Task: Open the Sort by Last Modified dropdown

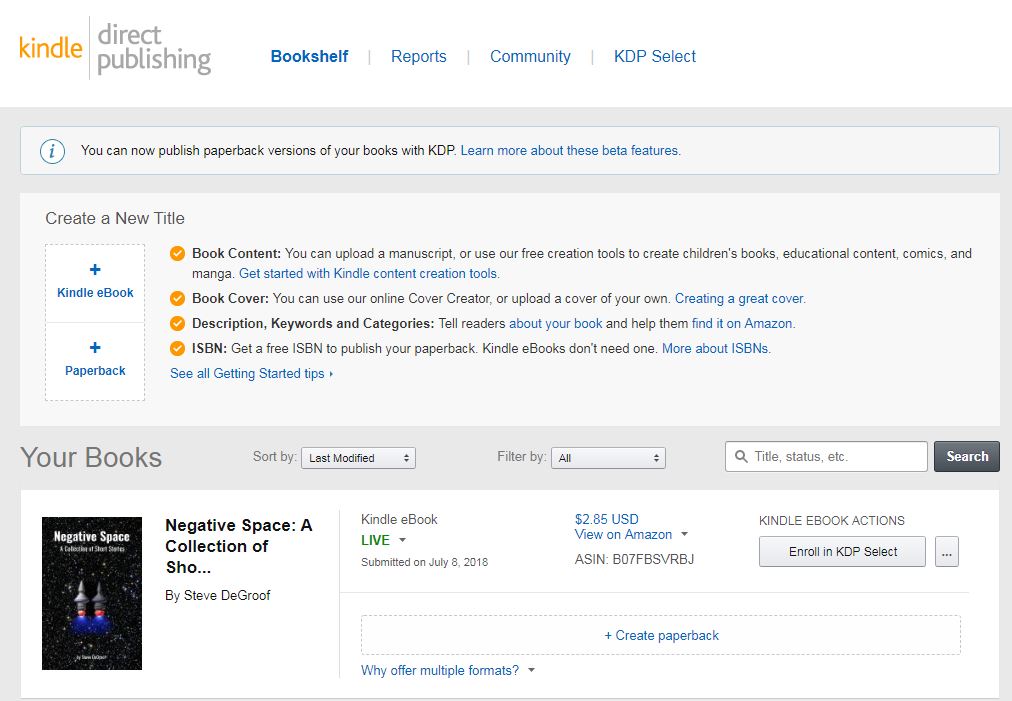Action: coord(358,458)
